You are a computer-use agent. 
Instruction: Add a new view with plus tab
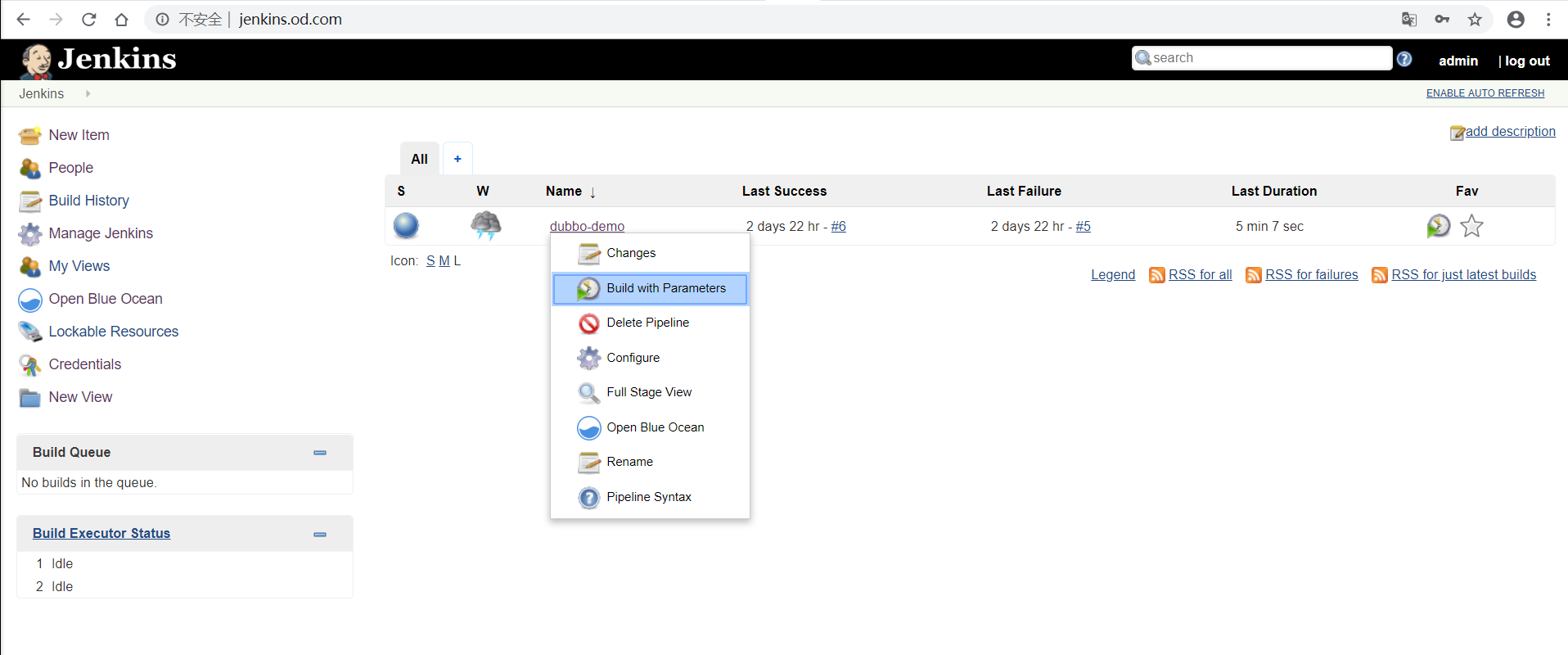pos(457,159)
